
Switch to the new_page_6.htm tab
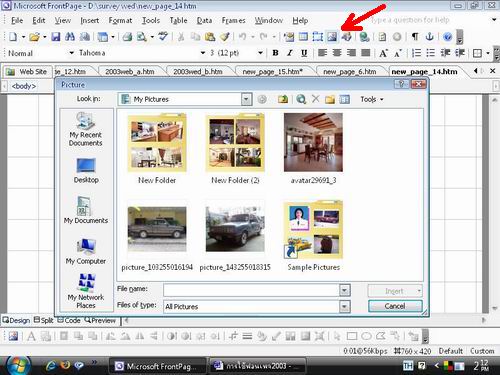pos(350,72)
